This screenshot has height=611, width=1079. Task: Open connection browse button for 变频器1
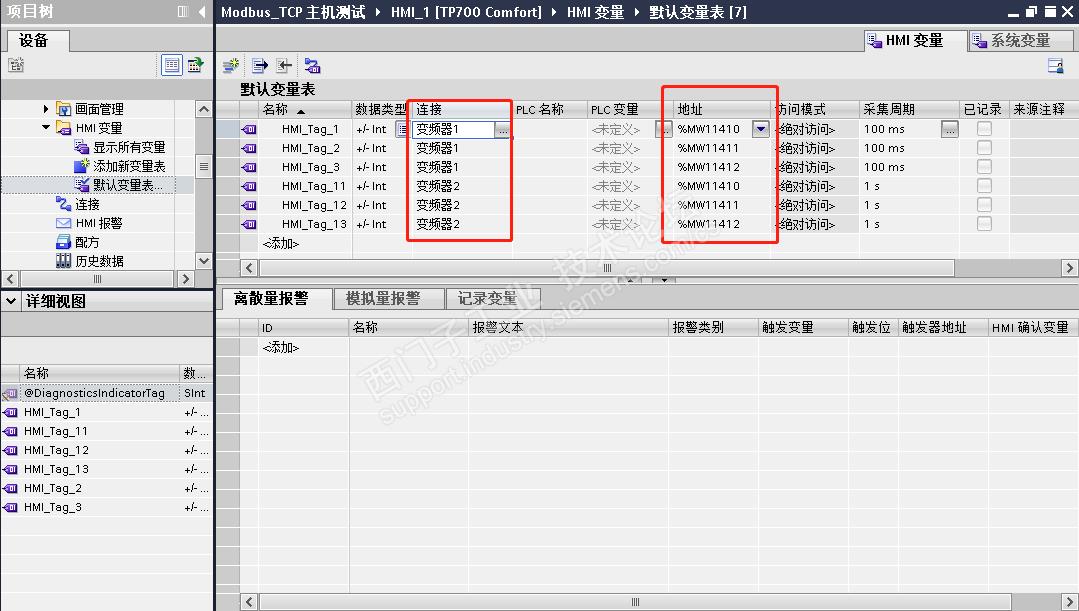pos(503,130)
